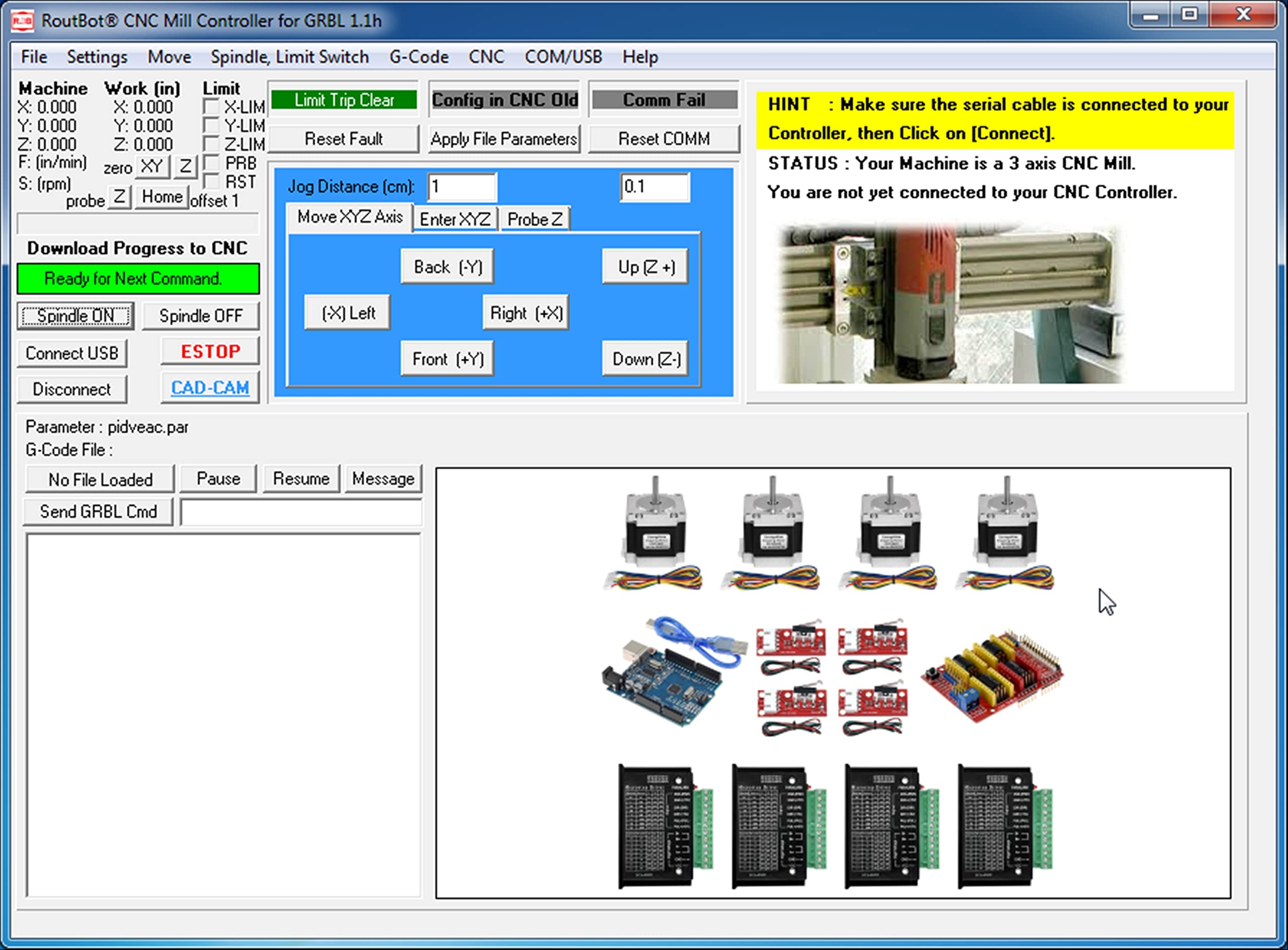1288x950 pixels.
Task: Click the red CNC shield board image
Action: [993, 676]
